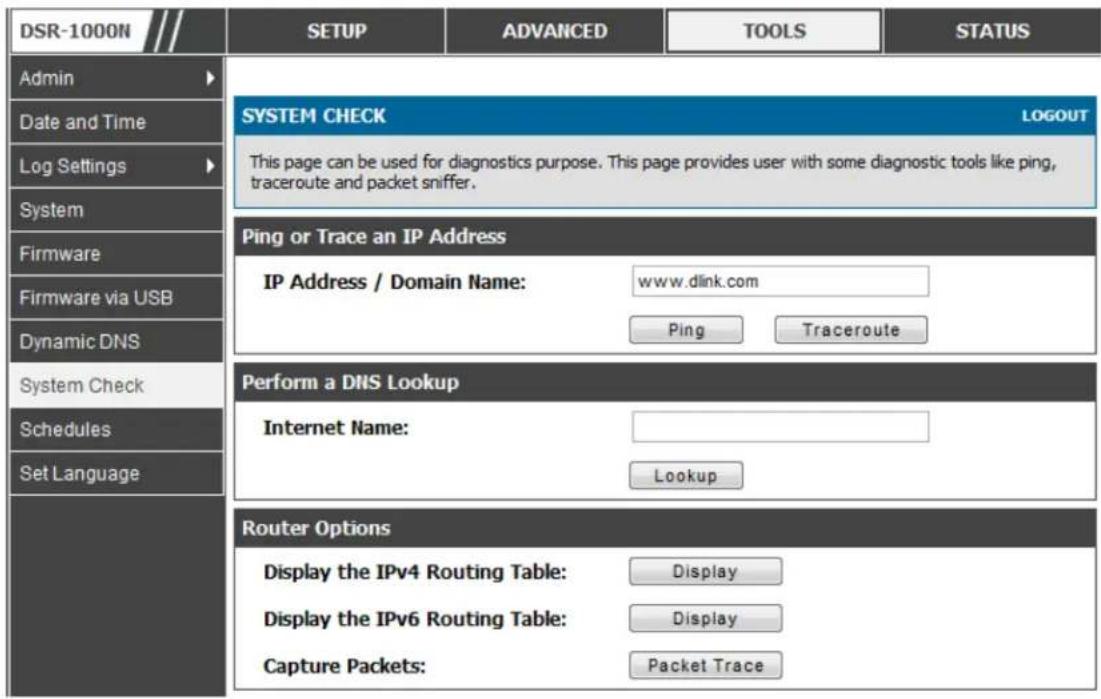
Task: Click the DSR-1000N logo
Action: coord(75,32)
